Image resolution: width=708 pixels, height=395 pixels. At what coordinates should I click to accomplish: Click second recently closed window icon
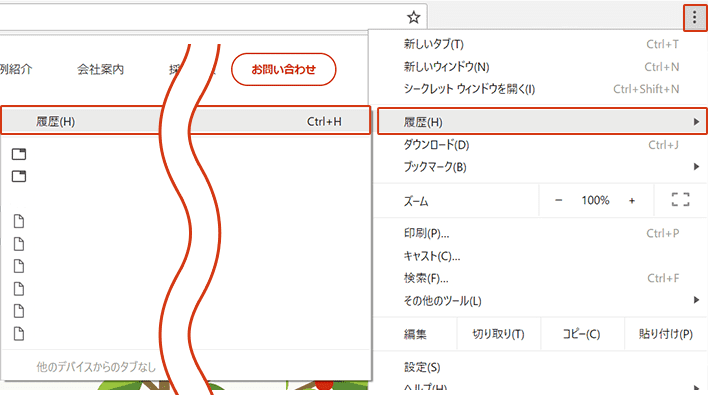click(19, 176)
